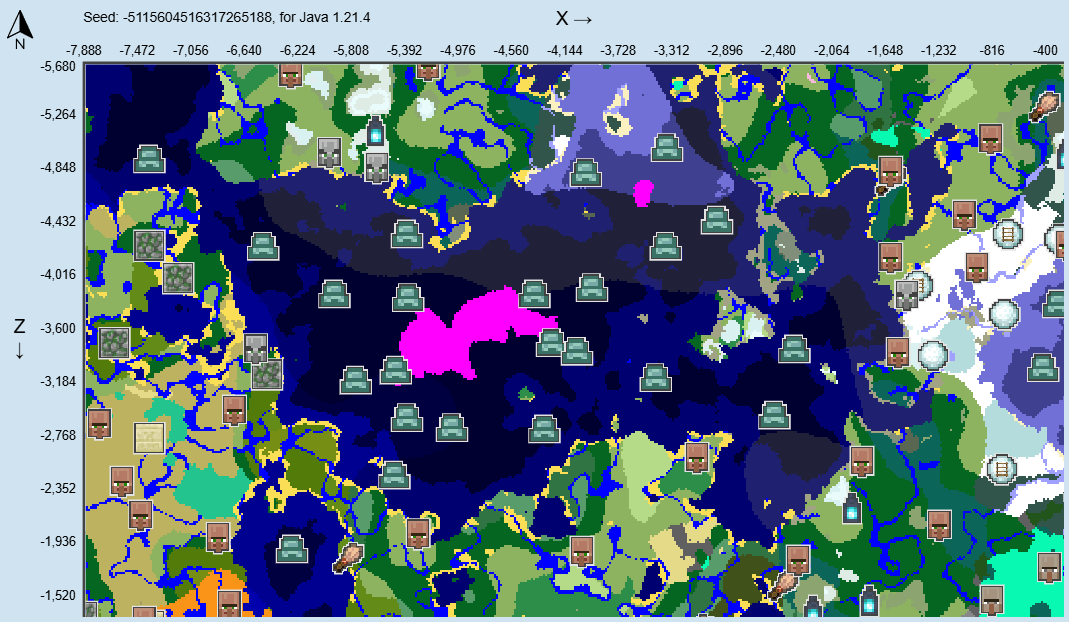
Task: Select the monument touching the big magenta island's upper-right edge
Action: [x=534, y=294]
